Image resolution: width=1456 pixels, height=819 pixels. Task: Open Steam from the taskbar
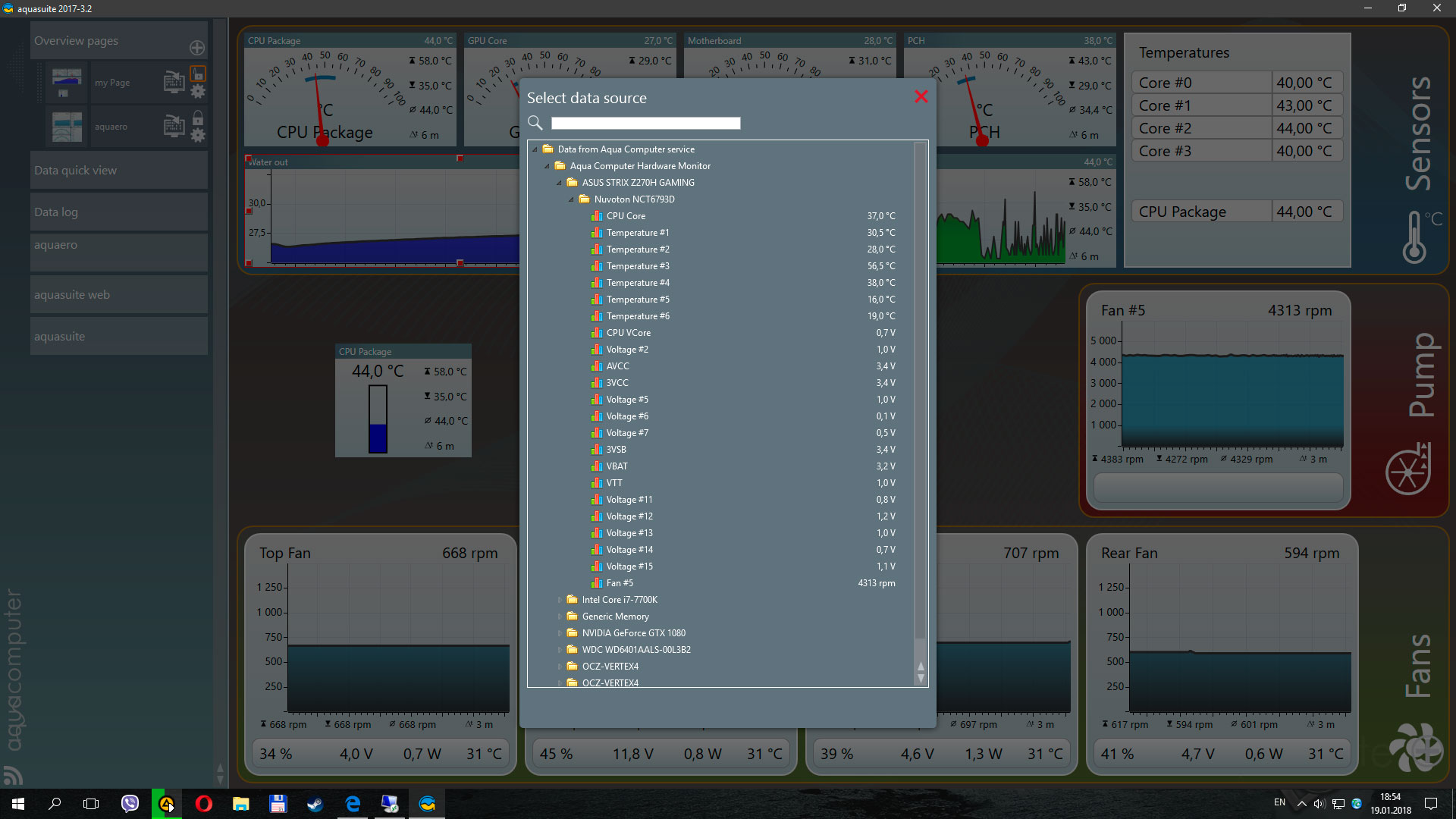315,804
